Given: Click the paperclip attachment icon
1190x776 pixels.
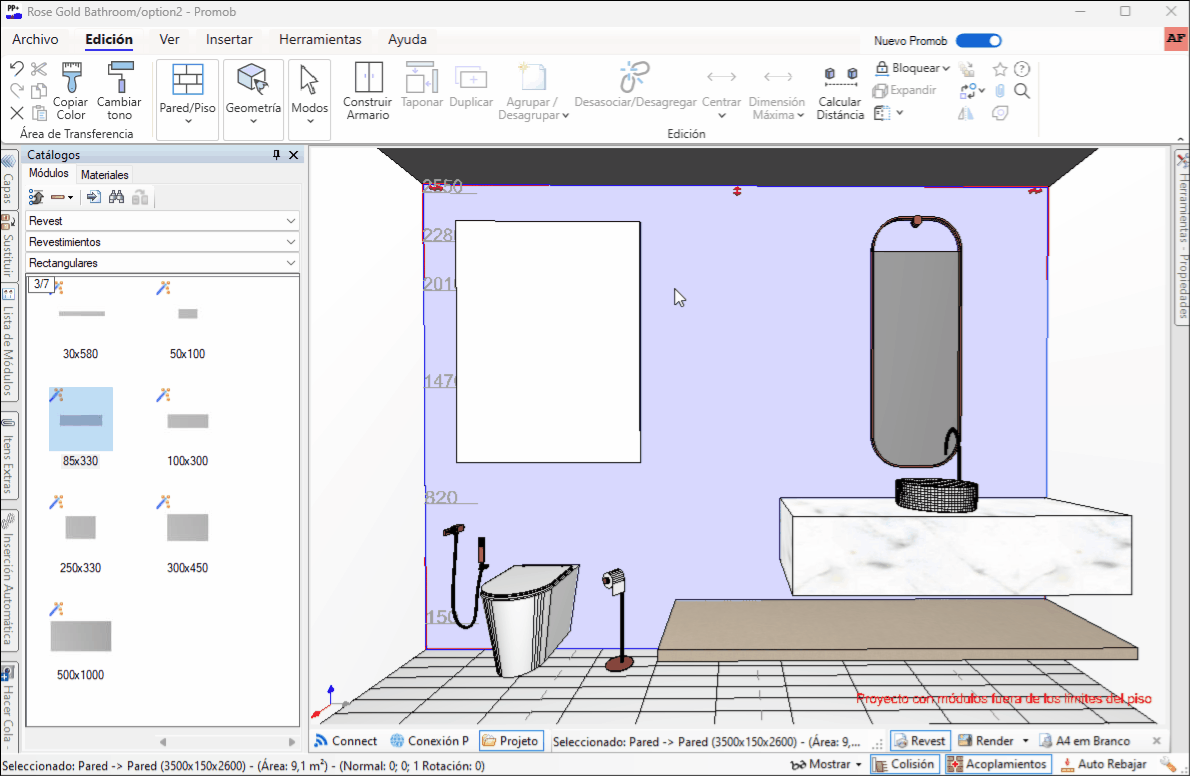Looking at the screenshot, I should [1000, 91].
